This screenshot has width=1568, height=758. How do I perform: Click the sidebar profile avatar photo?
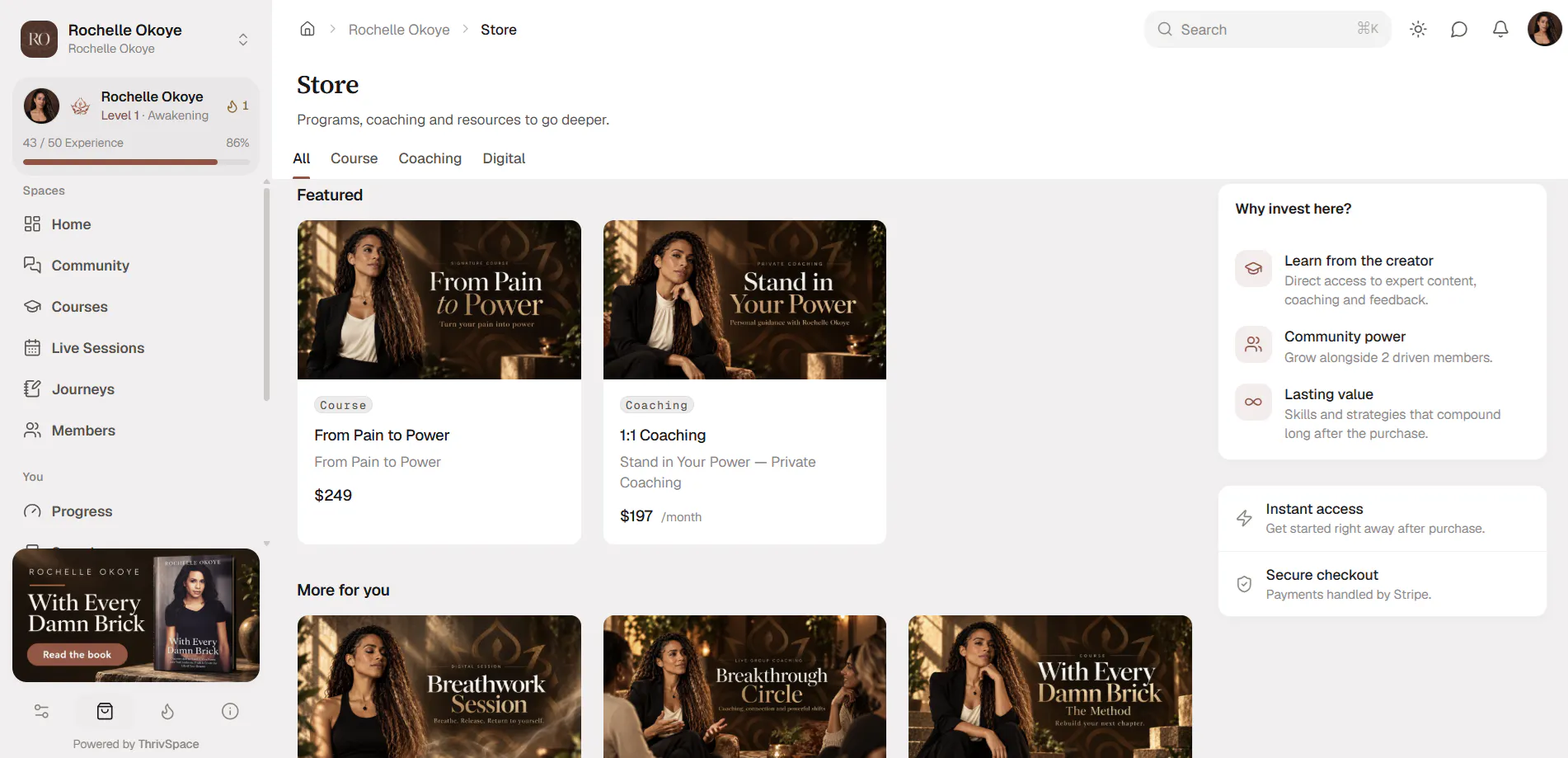pos(41,106)
